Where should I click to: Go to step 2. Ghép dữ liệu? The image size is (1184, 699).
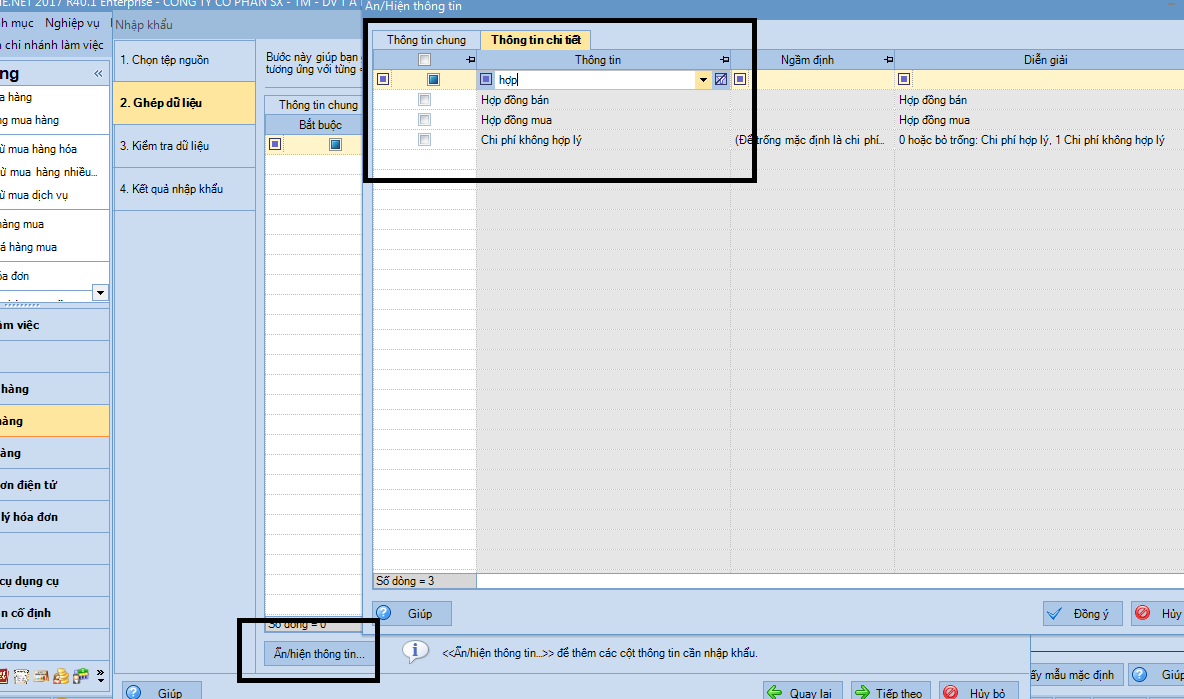pos(184,103)
